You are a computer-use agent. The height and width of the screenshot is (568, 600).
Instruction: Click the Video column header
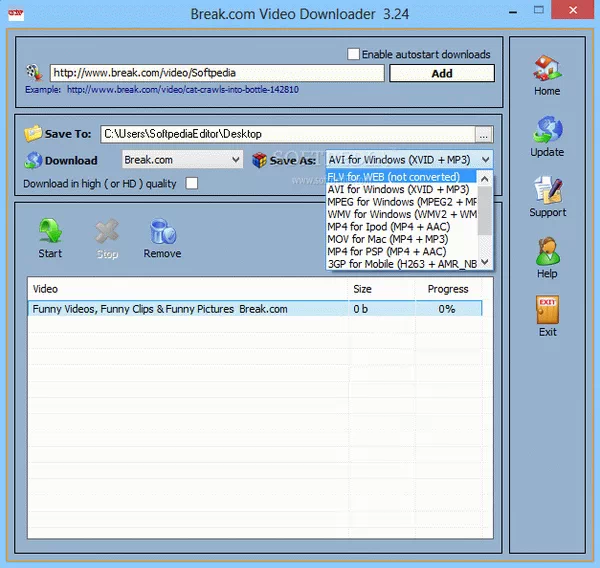(188, 289)
